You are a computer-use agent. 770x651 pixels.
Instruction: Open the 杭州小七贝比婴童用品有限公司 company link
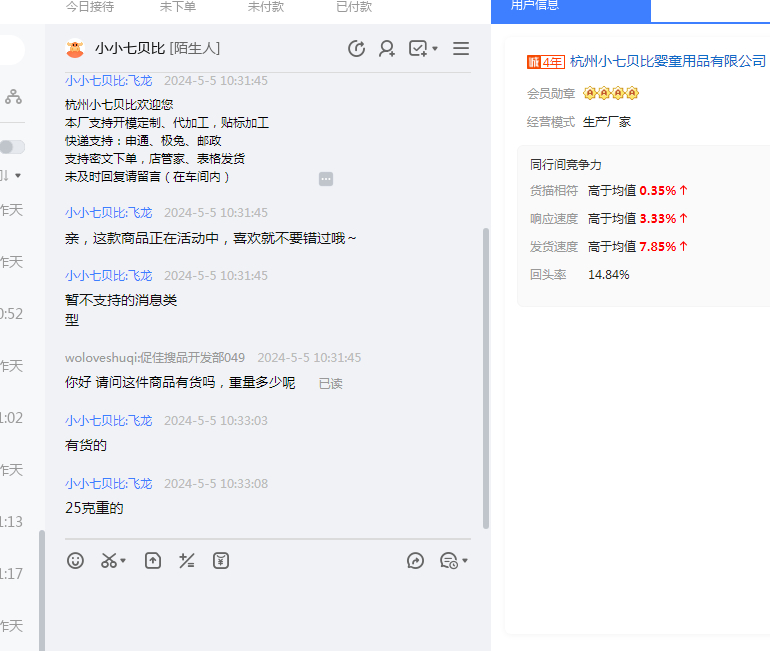coord(667,62)
